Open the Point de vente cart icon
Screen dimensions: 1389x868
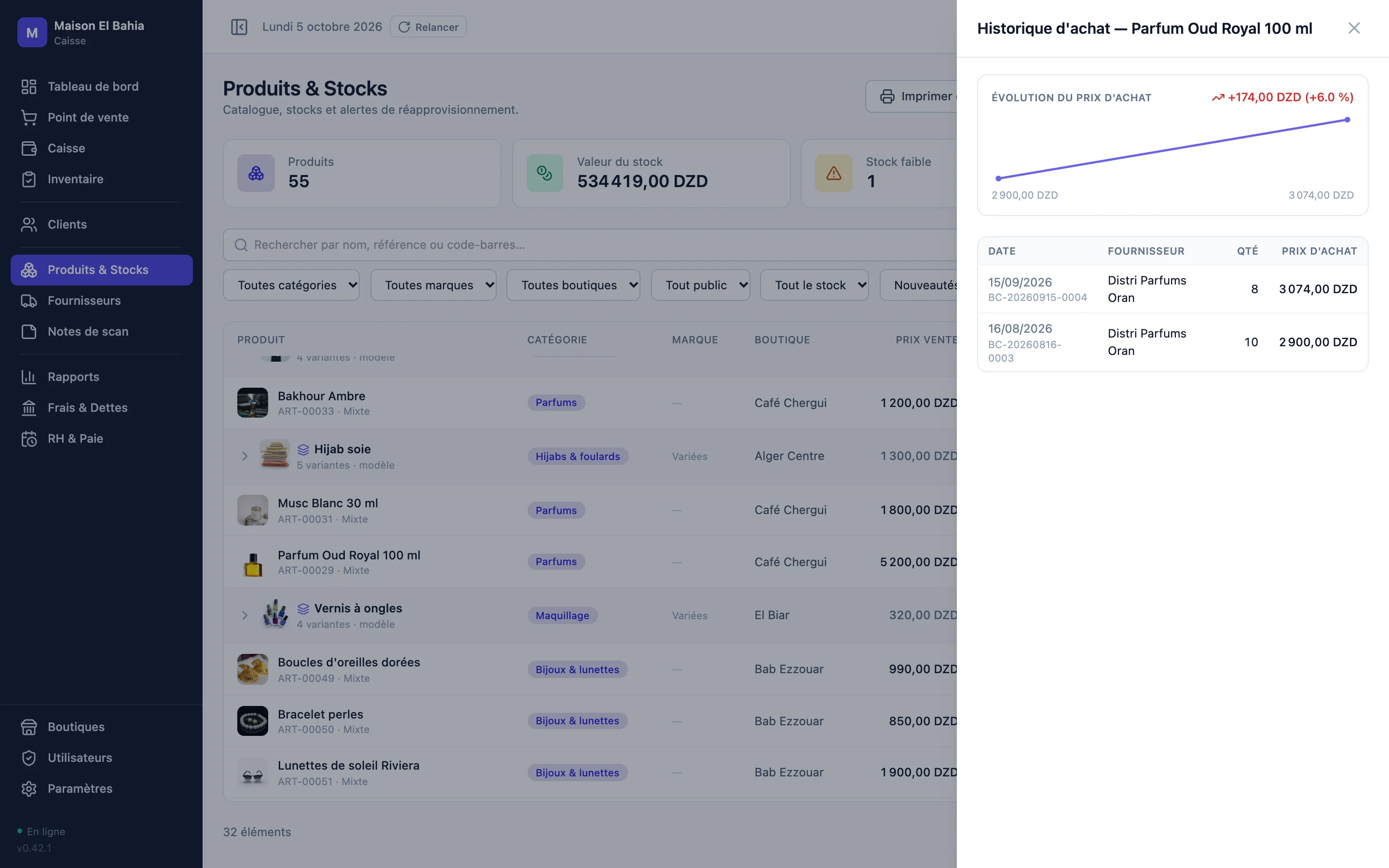[x=29, y=117]
